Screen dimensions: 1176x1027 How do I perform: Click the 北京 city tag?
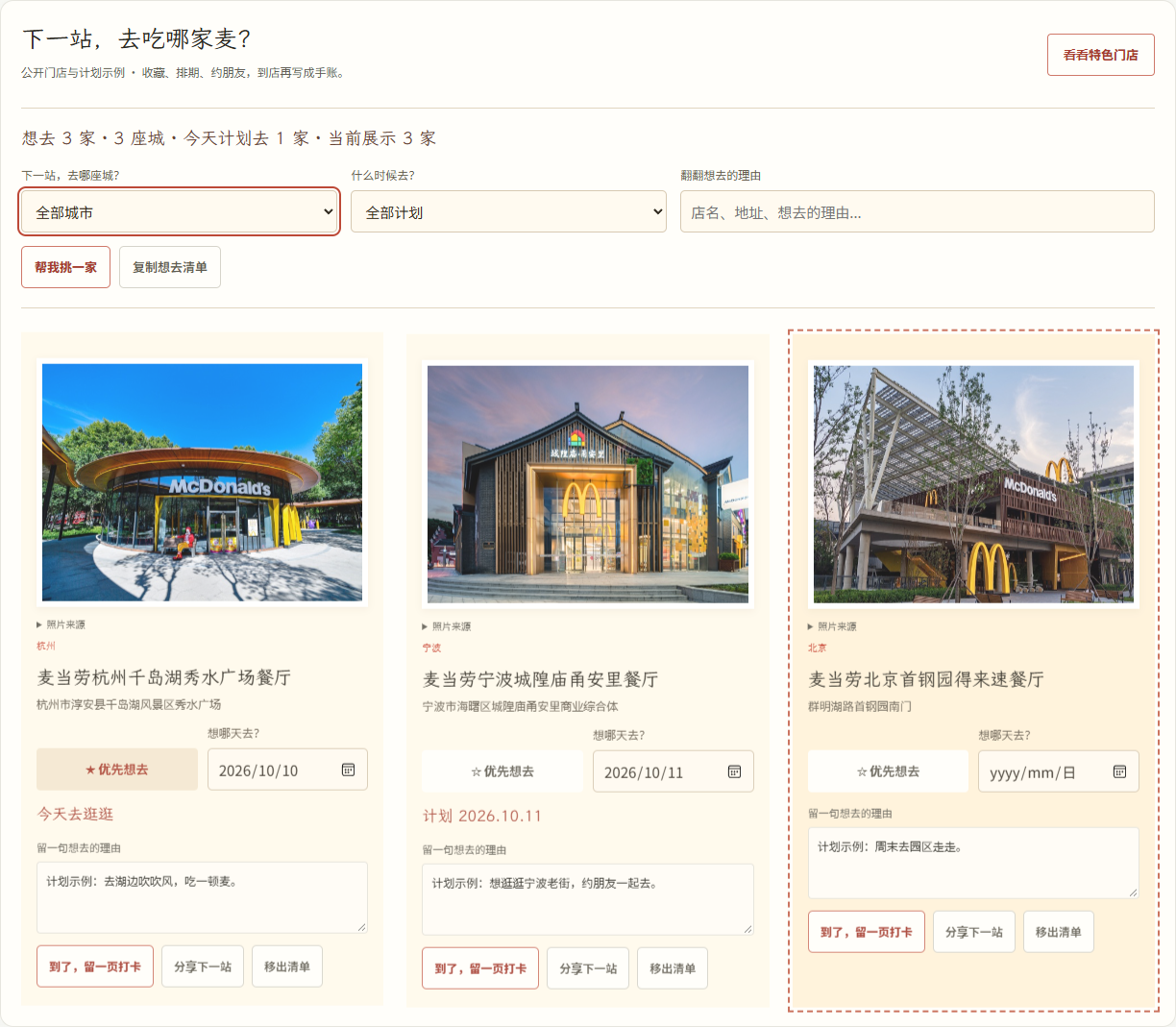click(x=818, y=648)
